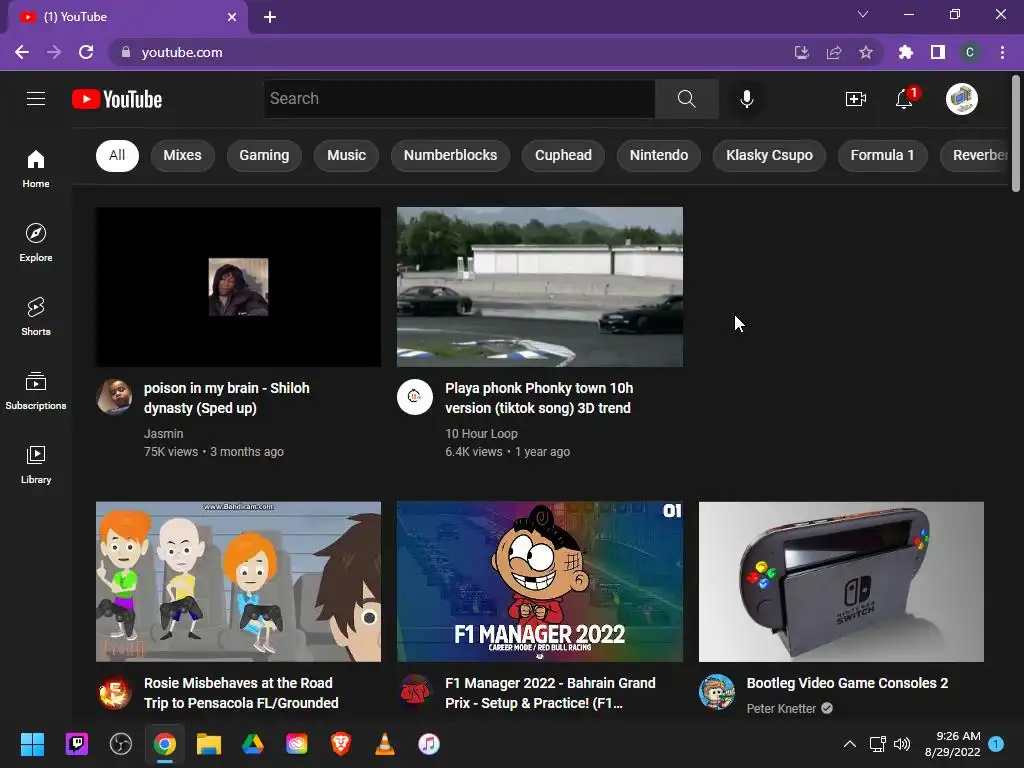Select the Mixes filter chip
The height and width of the screenshot is (768, 1024).
[x=182, y=155]
